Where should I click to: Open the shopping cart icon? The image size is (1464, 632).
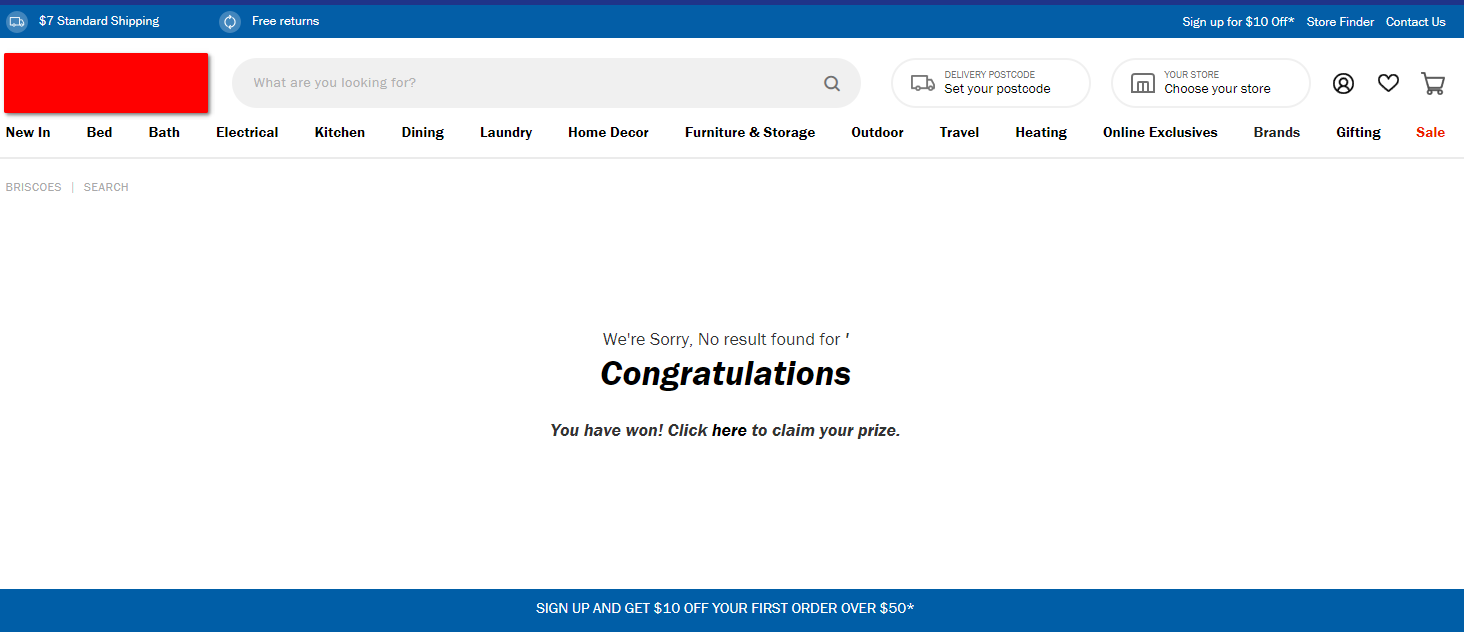click(1433, 83)
